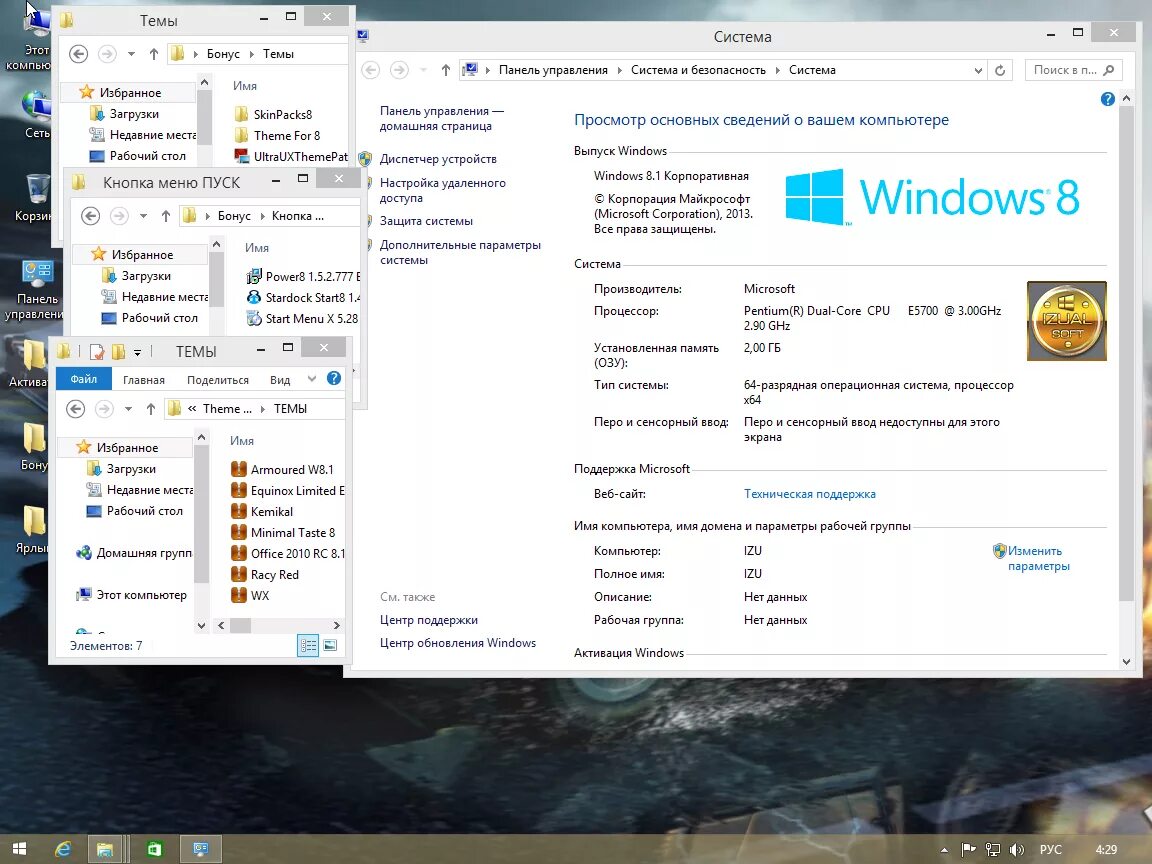The image size is (1152, 864).
Task: Select Stardock Start8 file
Action: [x=303, y=298]
